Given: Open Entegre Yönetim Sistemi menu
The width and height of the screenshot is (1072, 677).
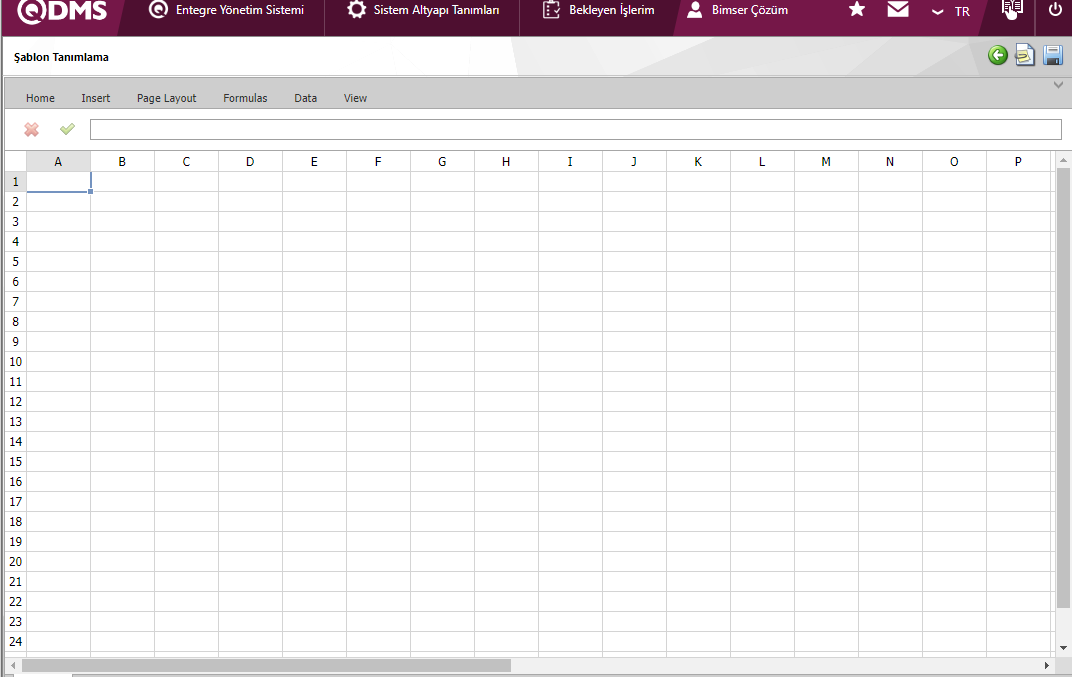Looking at the screenshot, I should (x=226, y=10).
